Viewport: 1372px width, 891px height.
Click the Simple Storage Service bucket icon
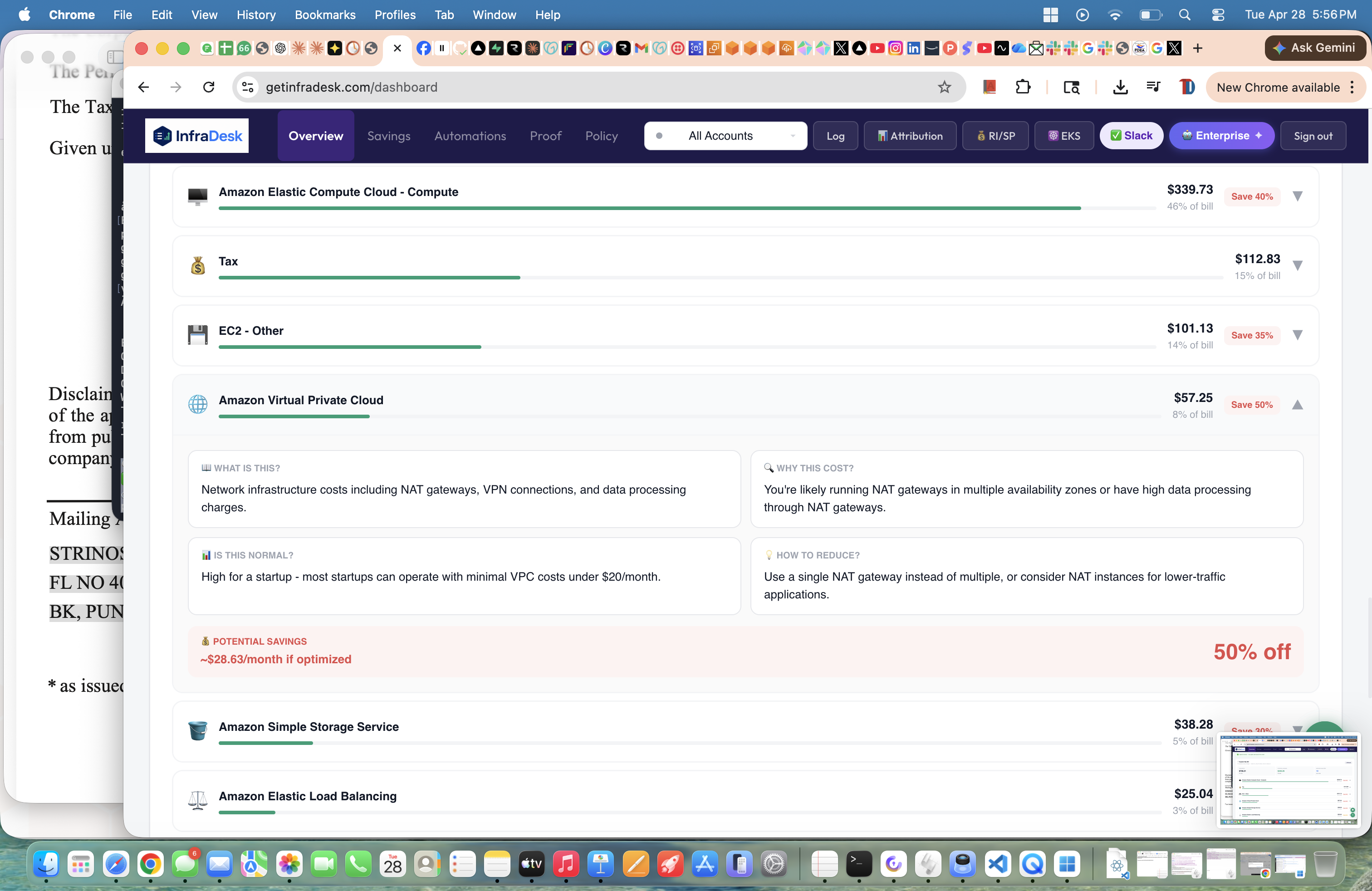tap(198, 730)
